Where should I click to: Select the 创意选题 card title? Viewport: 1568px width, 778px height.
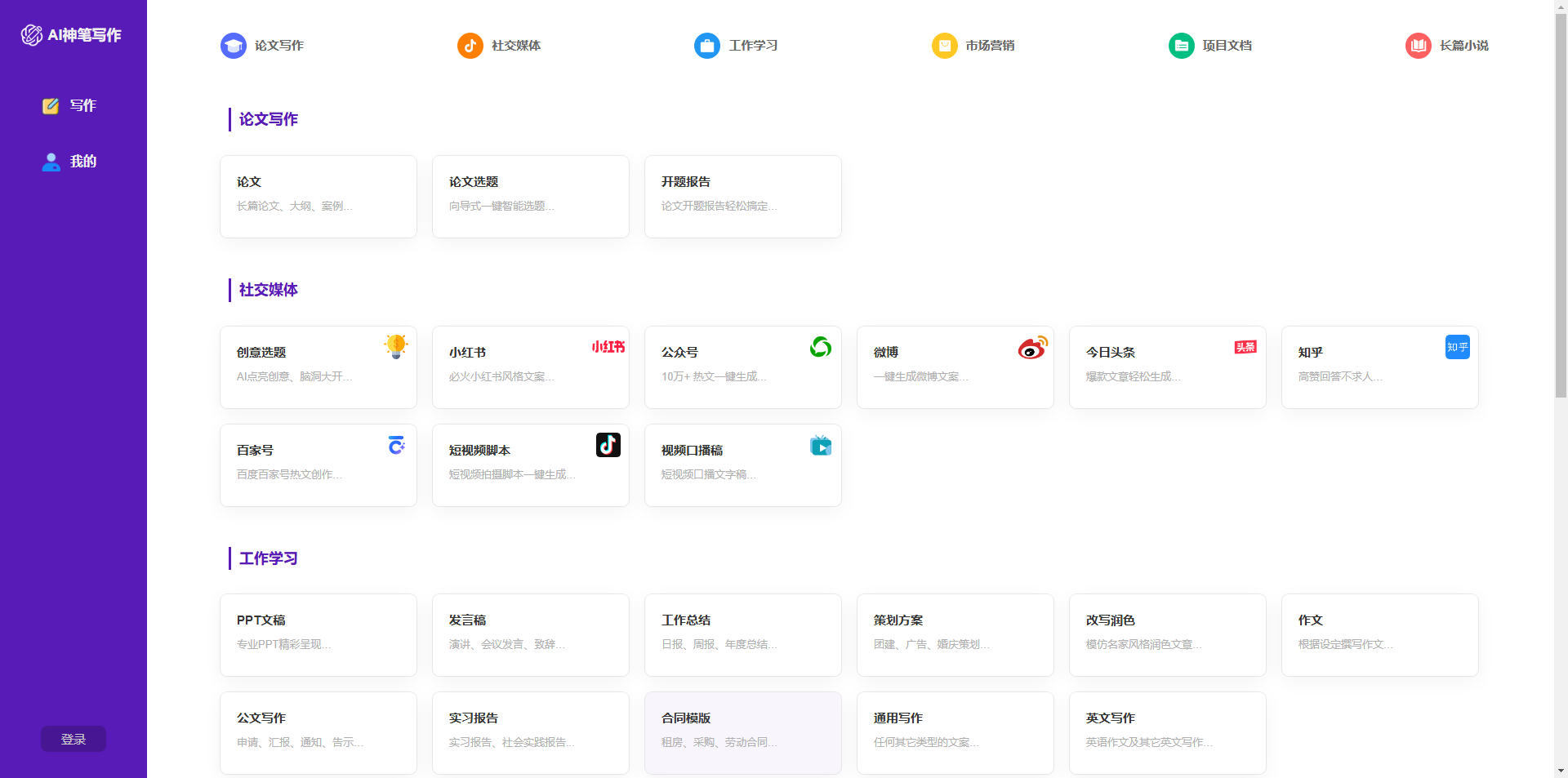261,353
